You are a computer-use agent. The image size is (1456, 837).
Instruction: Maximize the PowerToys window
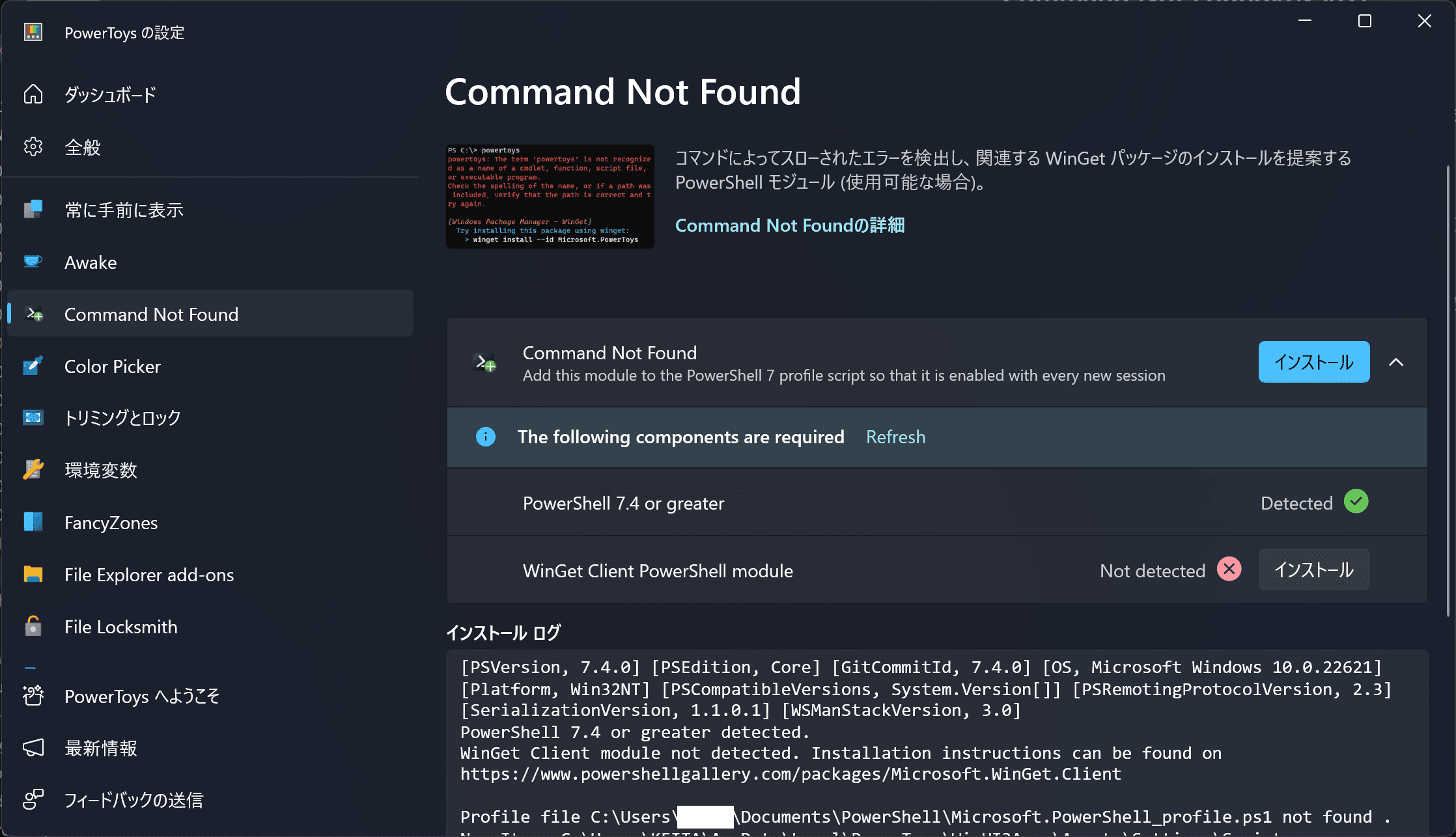point(1365,21)
